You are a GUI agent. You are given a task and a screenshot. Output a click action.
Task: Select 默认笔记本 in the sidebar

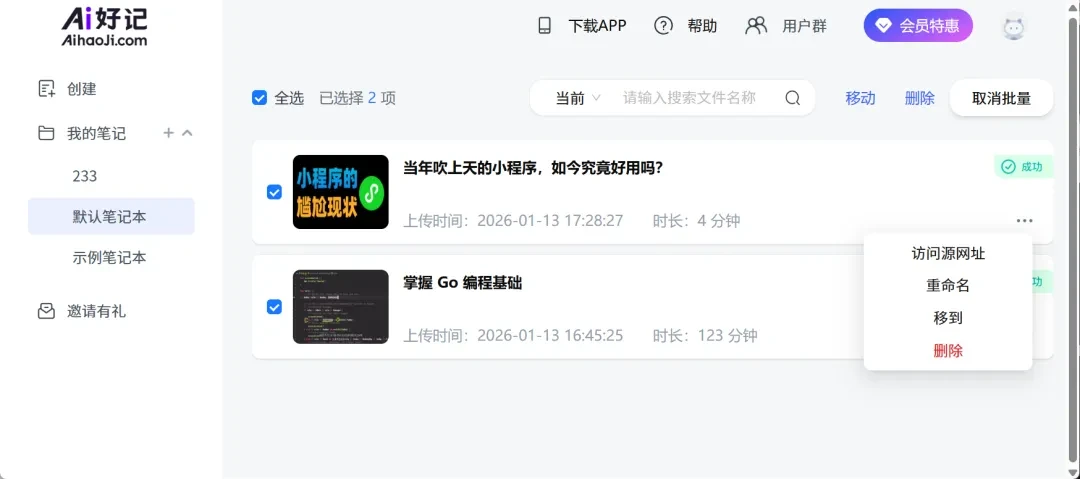[x=111, y=216]
